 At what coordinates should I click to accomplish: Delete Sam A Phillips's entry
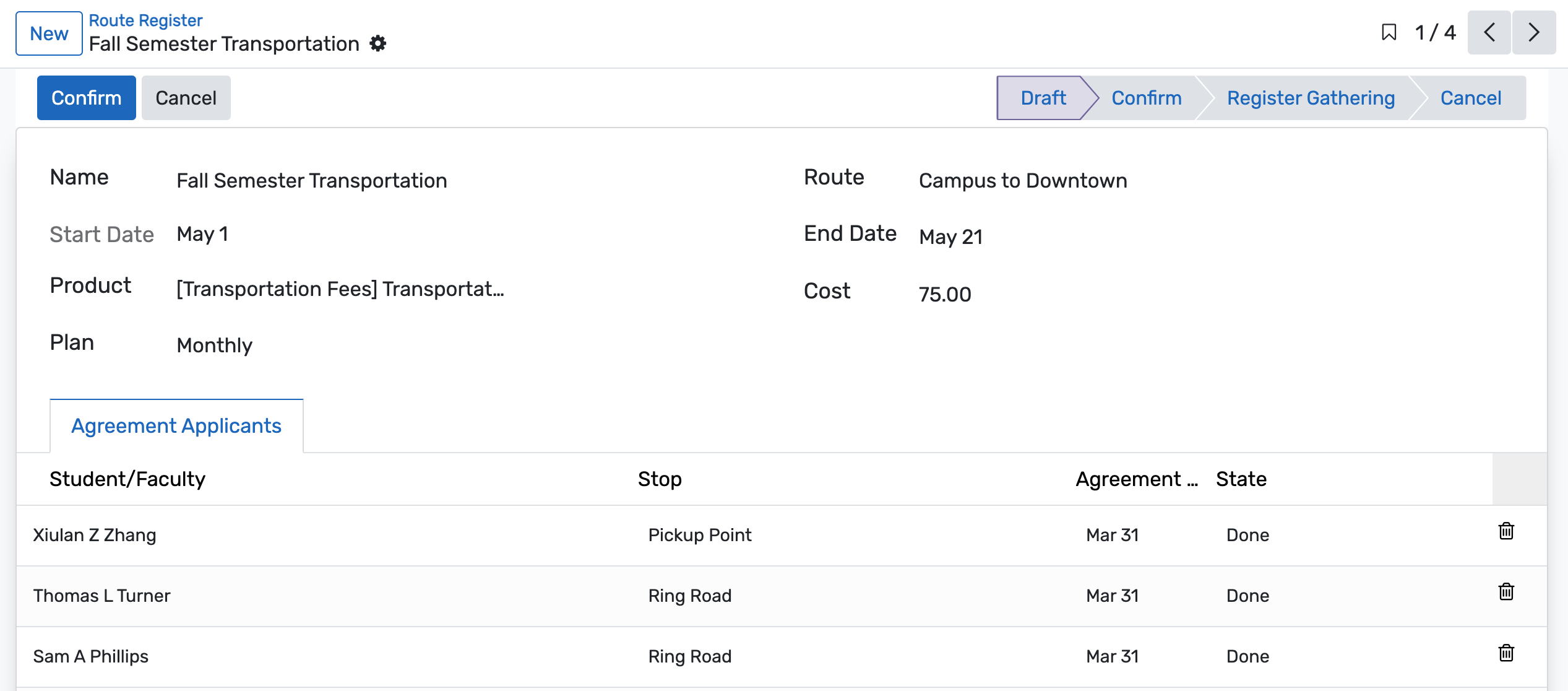tap(1506, 653)
